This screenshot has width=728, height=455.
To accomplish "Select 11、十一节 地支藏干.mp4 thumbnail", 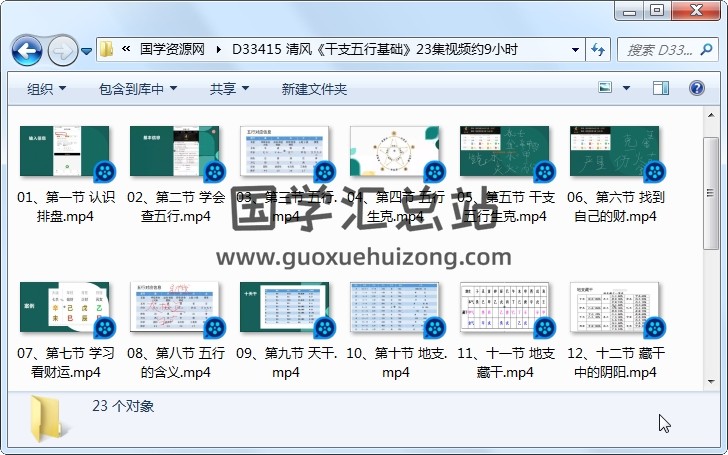I will coord(505,307).
